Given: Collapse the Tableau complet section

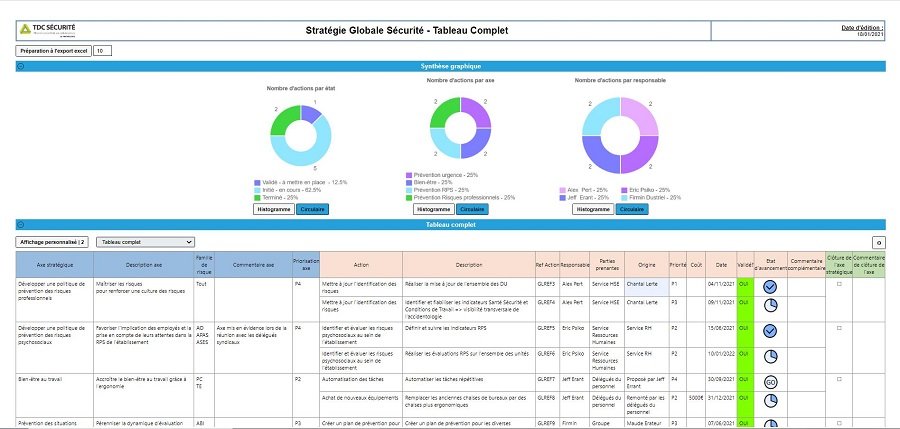Looking at the screenshot, I should [x=21, y=225].
